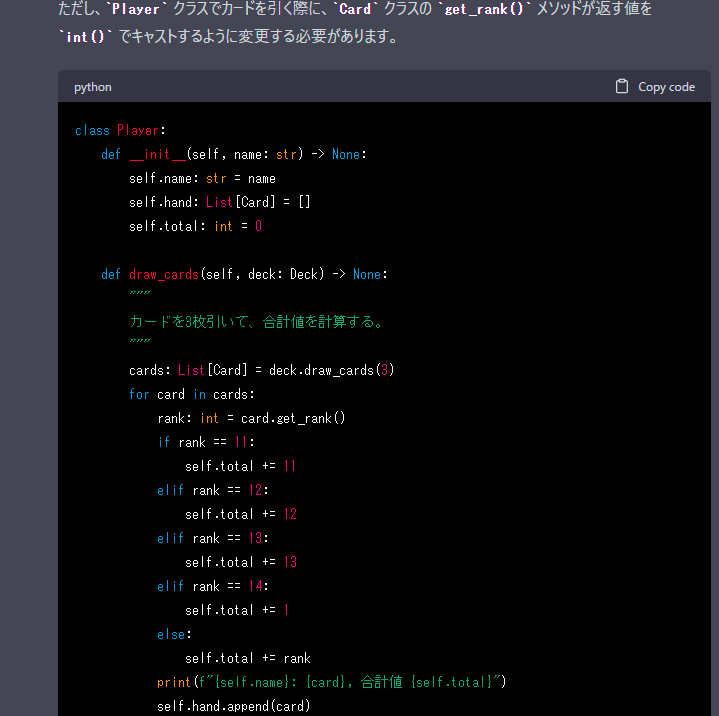Click 'self.hand.append(card)' line
This screenshot has height=716, width=719.
tap(234, 706)
